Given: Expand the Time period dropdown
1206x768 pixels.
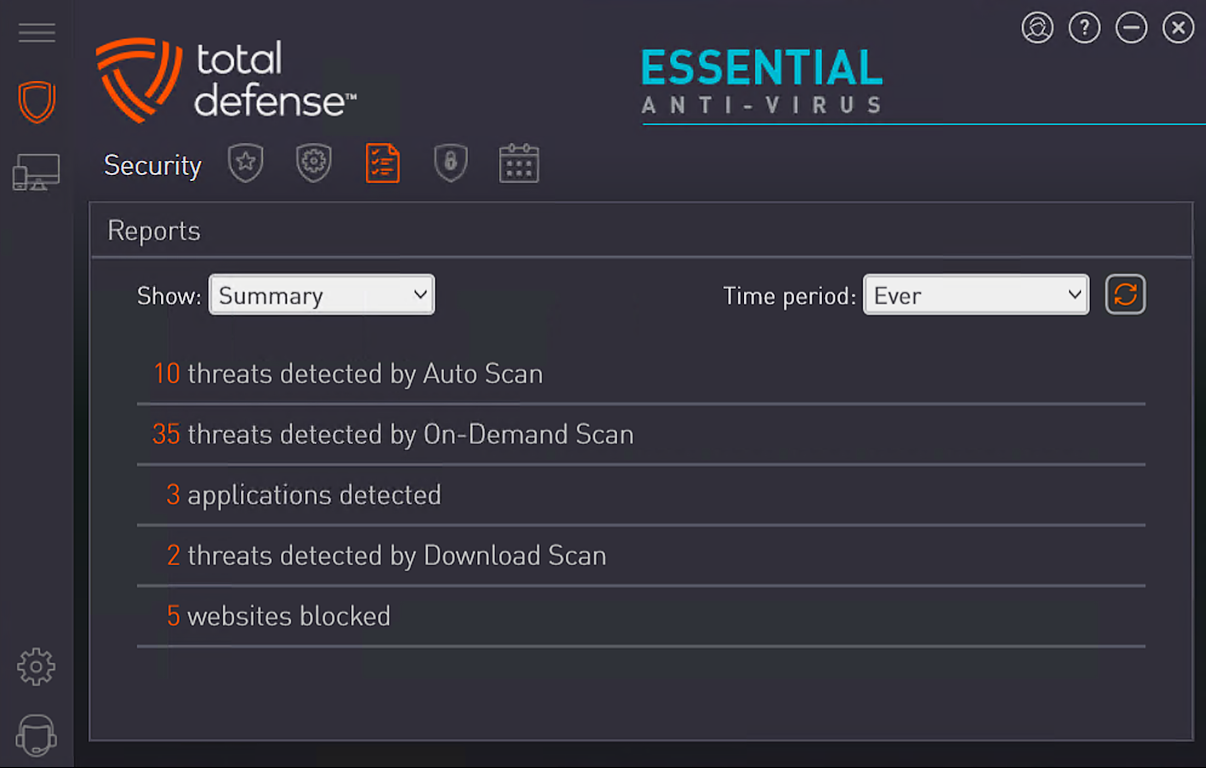Looking at the screenshot, I should 975,295.
